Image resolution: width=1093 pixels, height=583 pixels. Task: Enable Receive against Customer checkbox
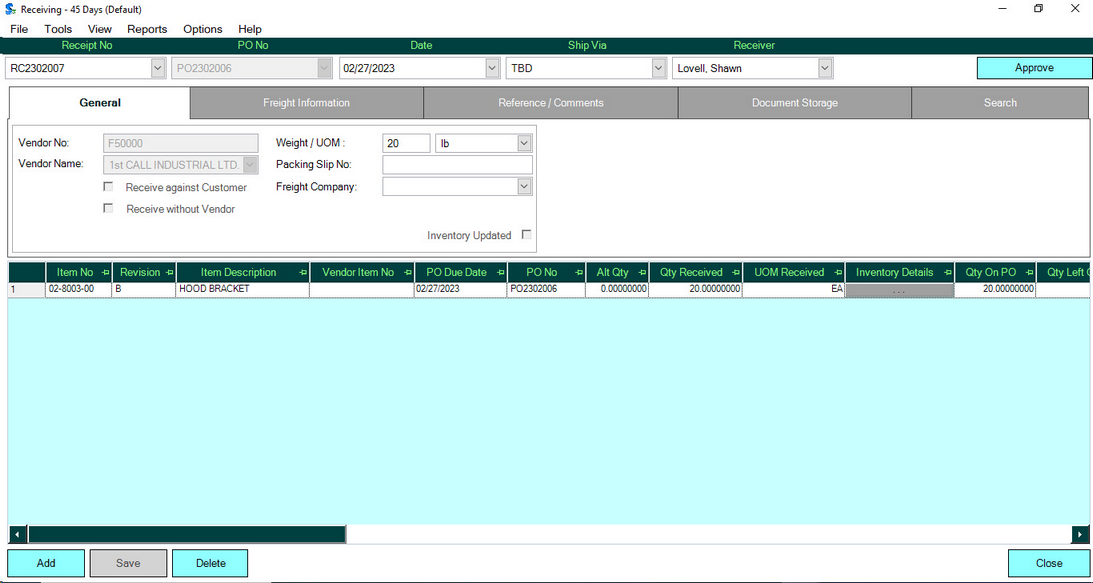108,187
